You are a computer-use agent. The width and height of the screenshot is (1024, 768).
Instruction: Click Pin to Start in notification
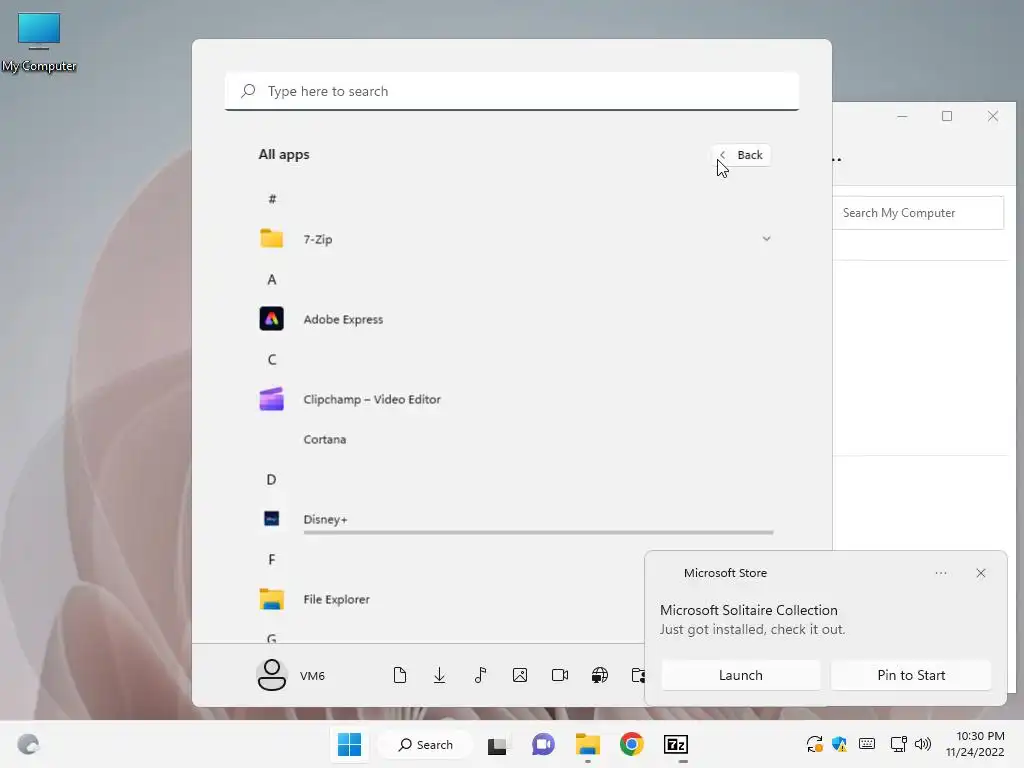911,675
